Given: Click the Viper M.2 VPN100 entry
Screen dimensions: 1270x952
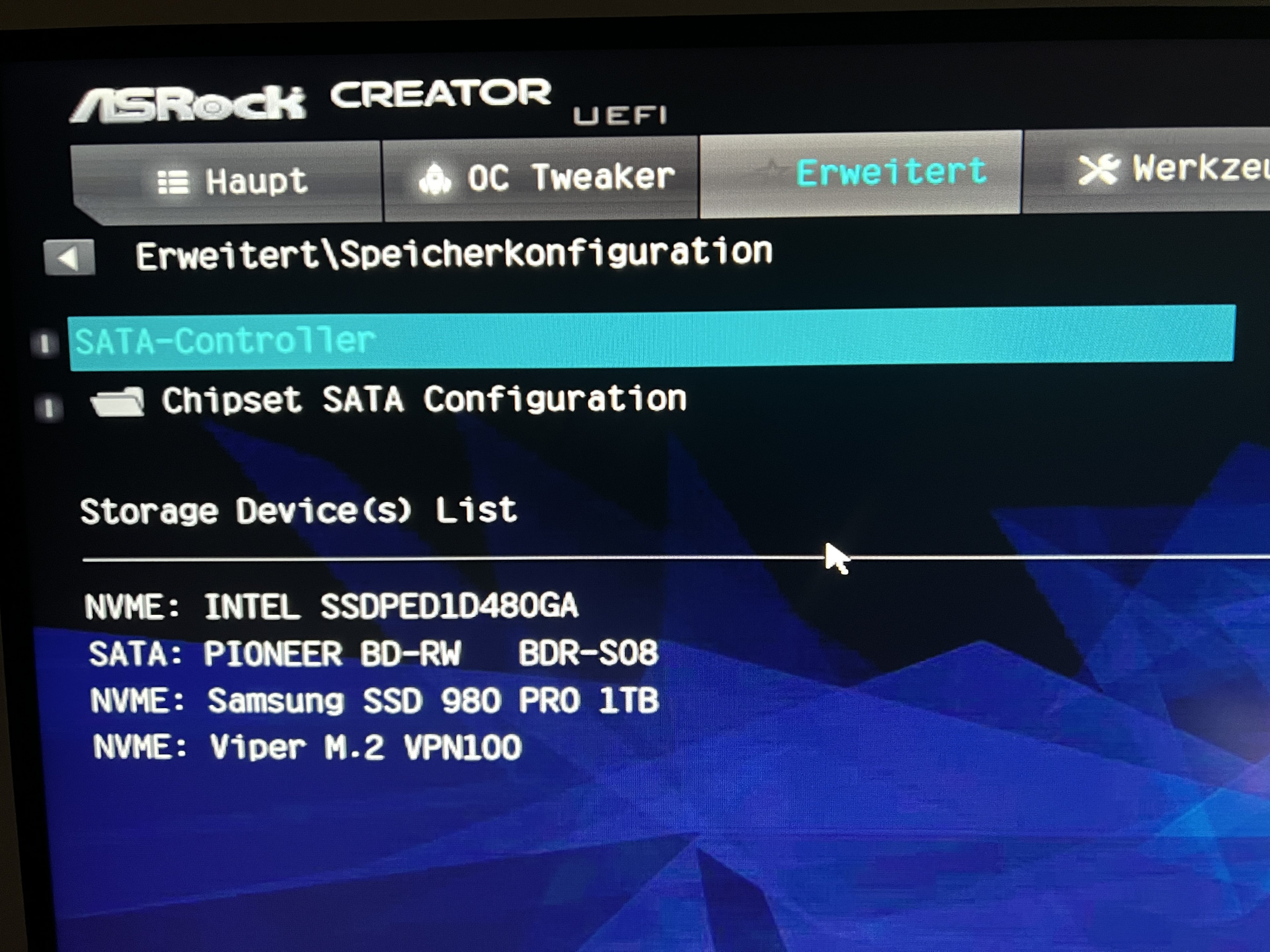Looking at the screenshot, I should [308, 747].
